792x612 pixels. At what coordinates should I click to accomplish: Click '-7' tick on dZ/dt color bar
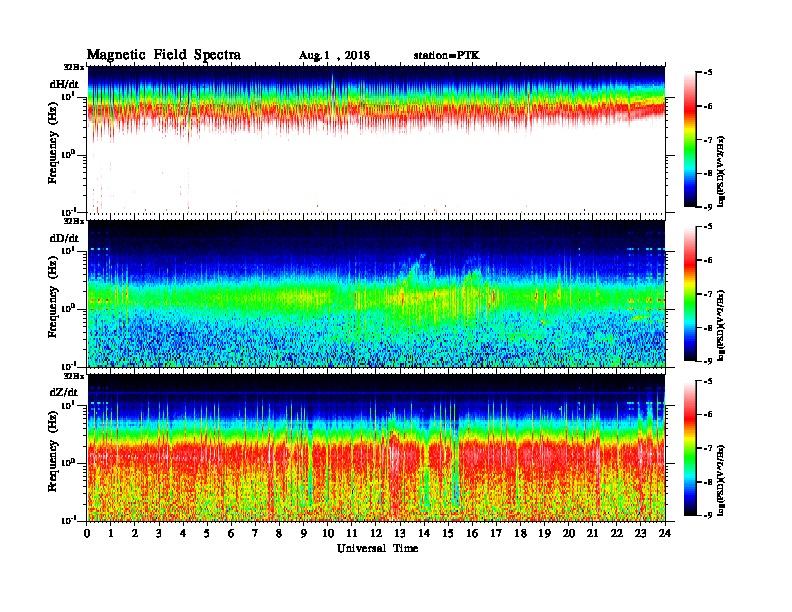pyautogui.click(x=708, y=448)
